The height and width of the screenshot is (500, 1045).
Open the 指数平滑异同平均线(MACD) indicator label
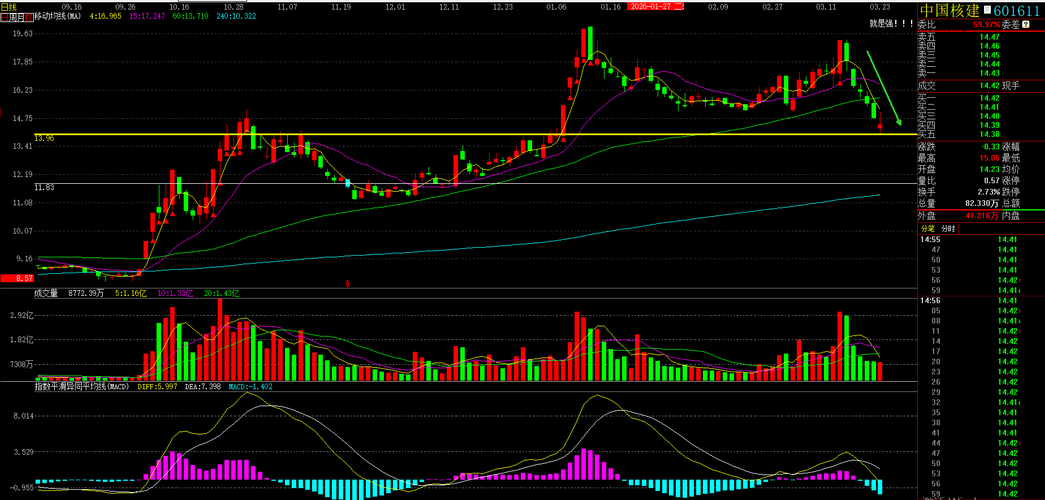[x=81, y=386]
